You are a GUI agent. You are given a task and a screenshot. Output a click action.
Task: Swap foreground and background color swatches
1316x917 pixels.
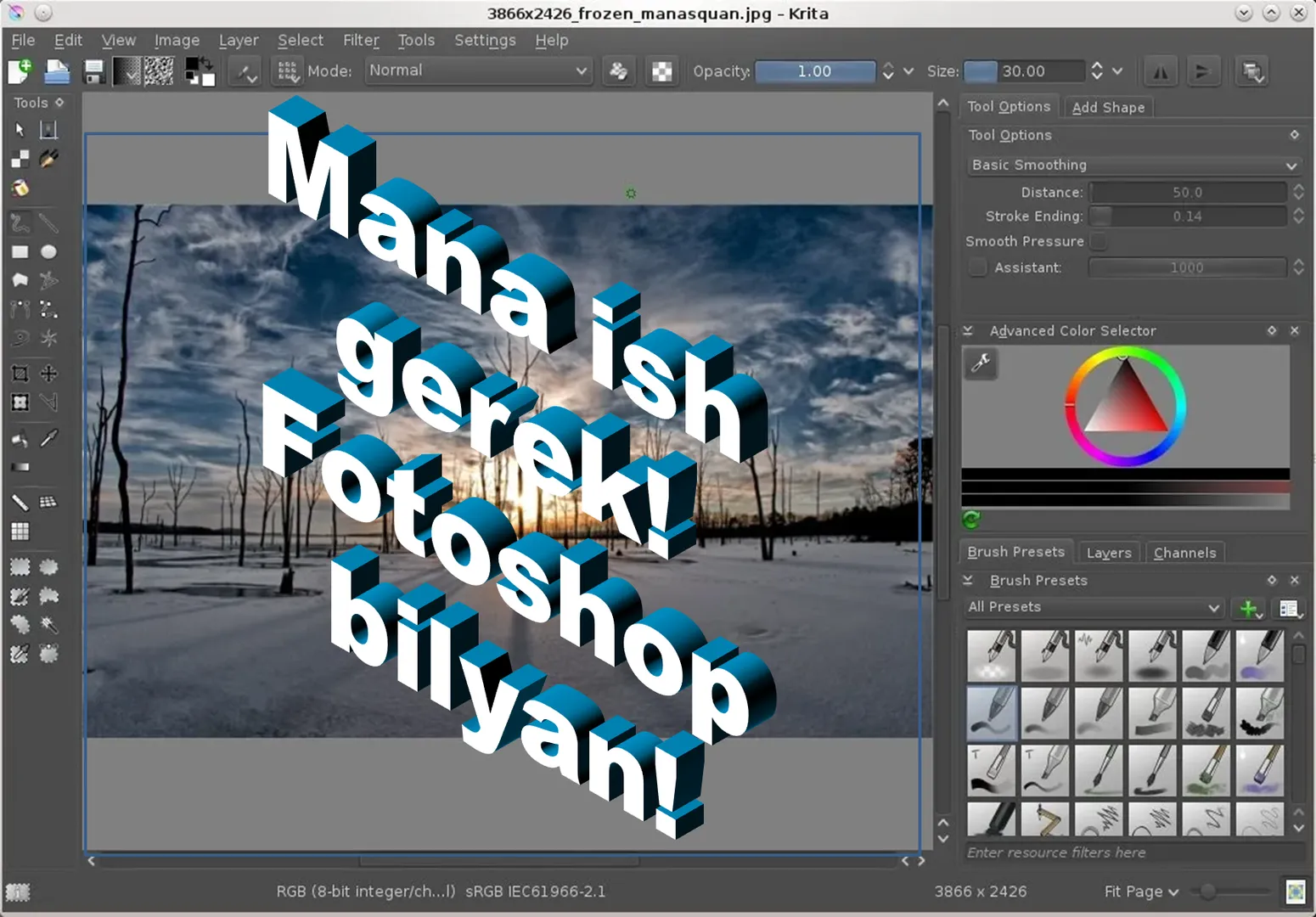(208, 62)
